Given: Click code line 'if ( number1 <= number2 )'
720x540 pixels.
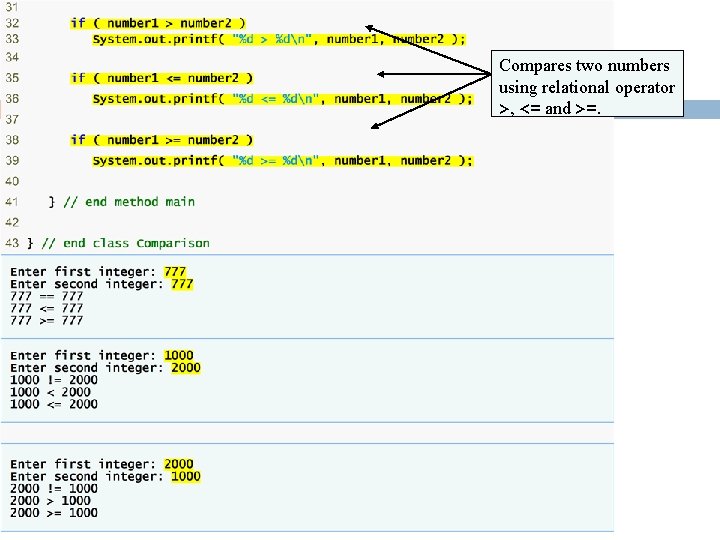Looking at the screenshot, I should point(162,78).
